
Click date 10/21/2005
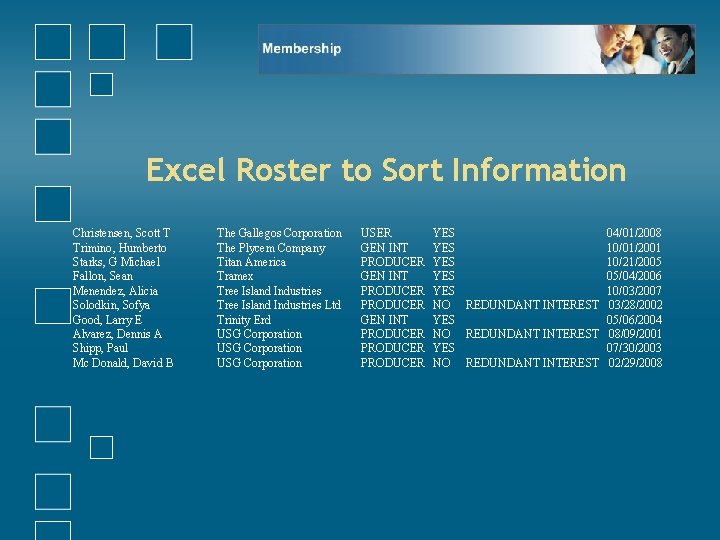(x=634, y=262)
